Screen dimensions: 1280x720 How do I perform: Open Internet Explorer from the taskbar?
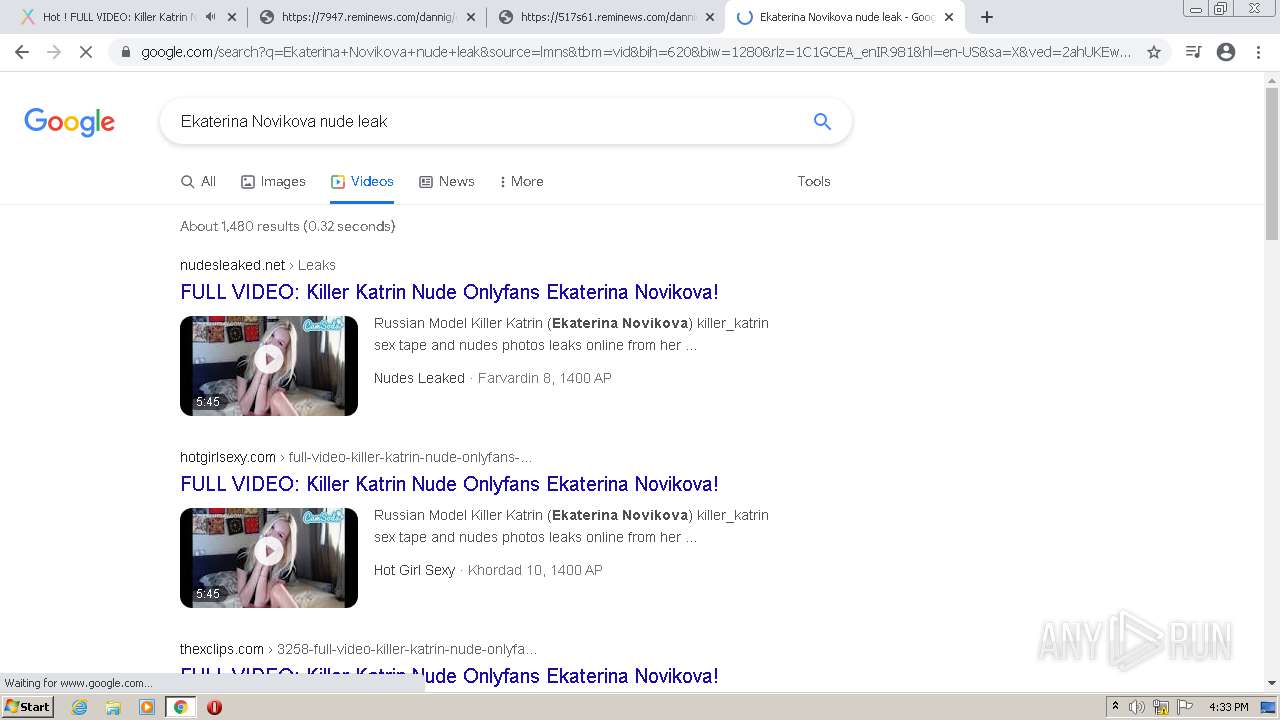80,707
